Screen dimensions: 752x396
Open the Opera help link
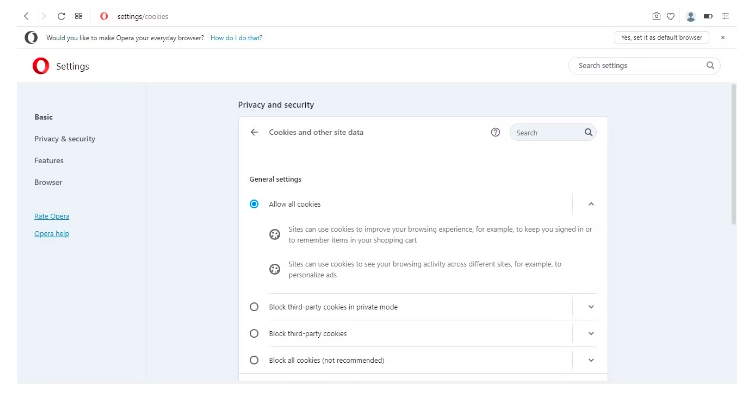[52, 233]
